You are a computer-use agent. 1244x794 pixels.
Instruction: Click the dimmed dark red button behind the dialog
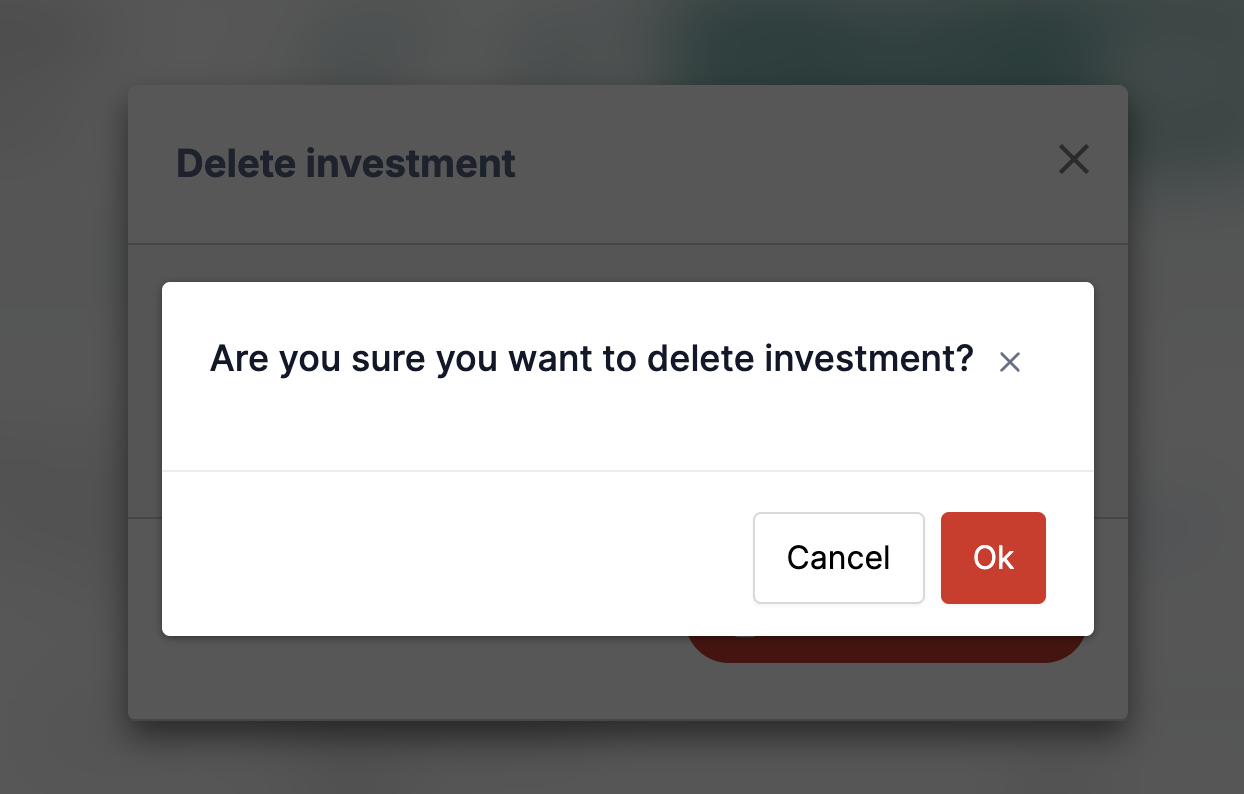click(886, 649)
